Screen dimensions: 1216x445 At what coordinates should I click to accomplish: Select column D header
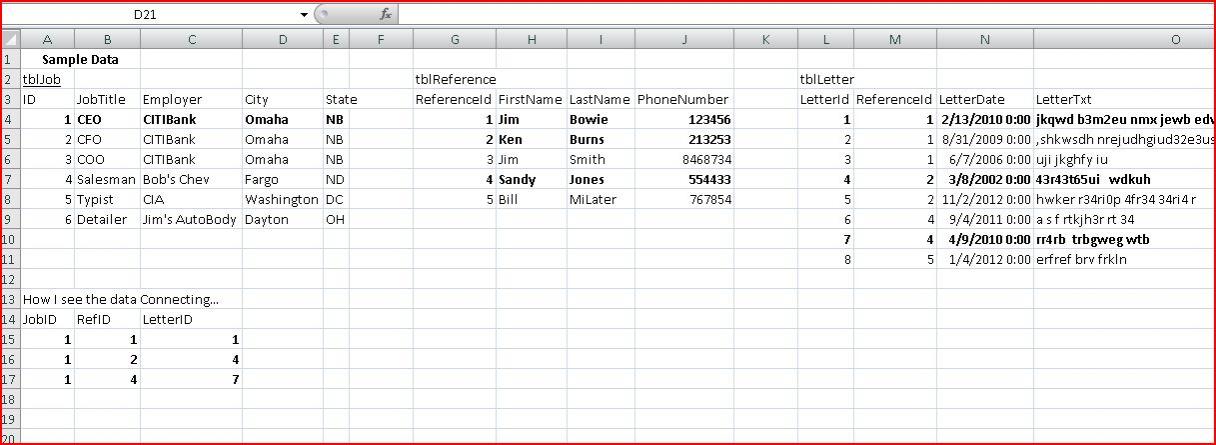[x=282, y=40]
